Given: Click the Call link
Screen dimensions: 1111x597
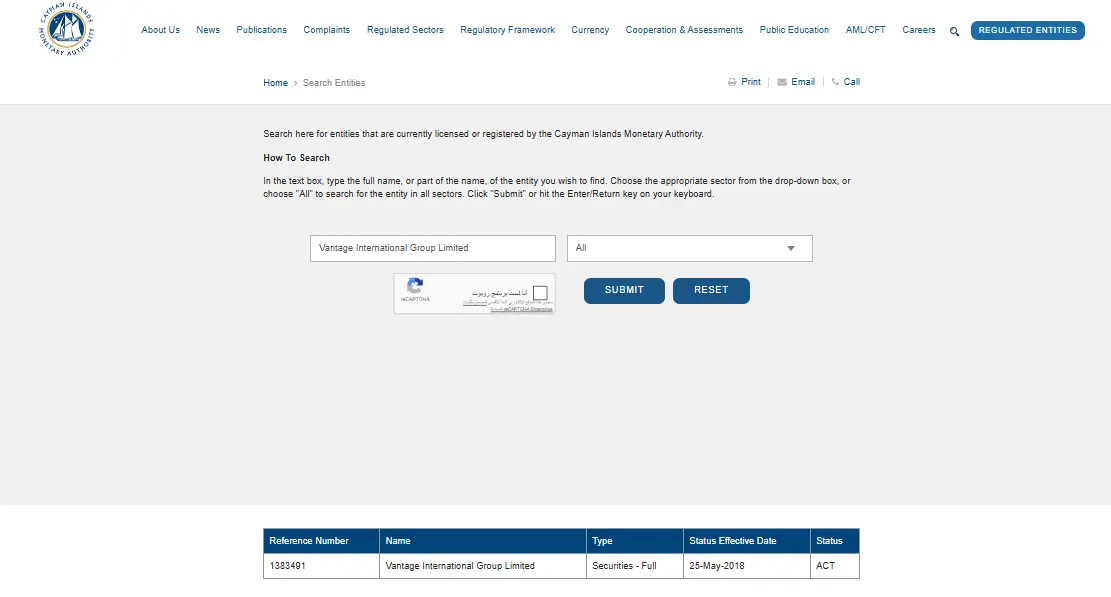Looking at the screenshot, I should pos(852,82).
